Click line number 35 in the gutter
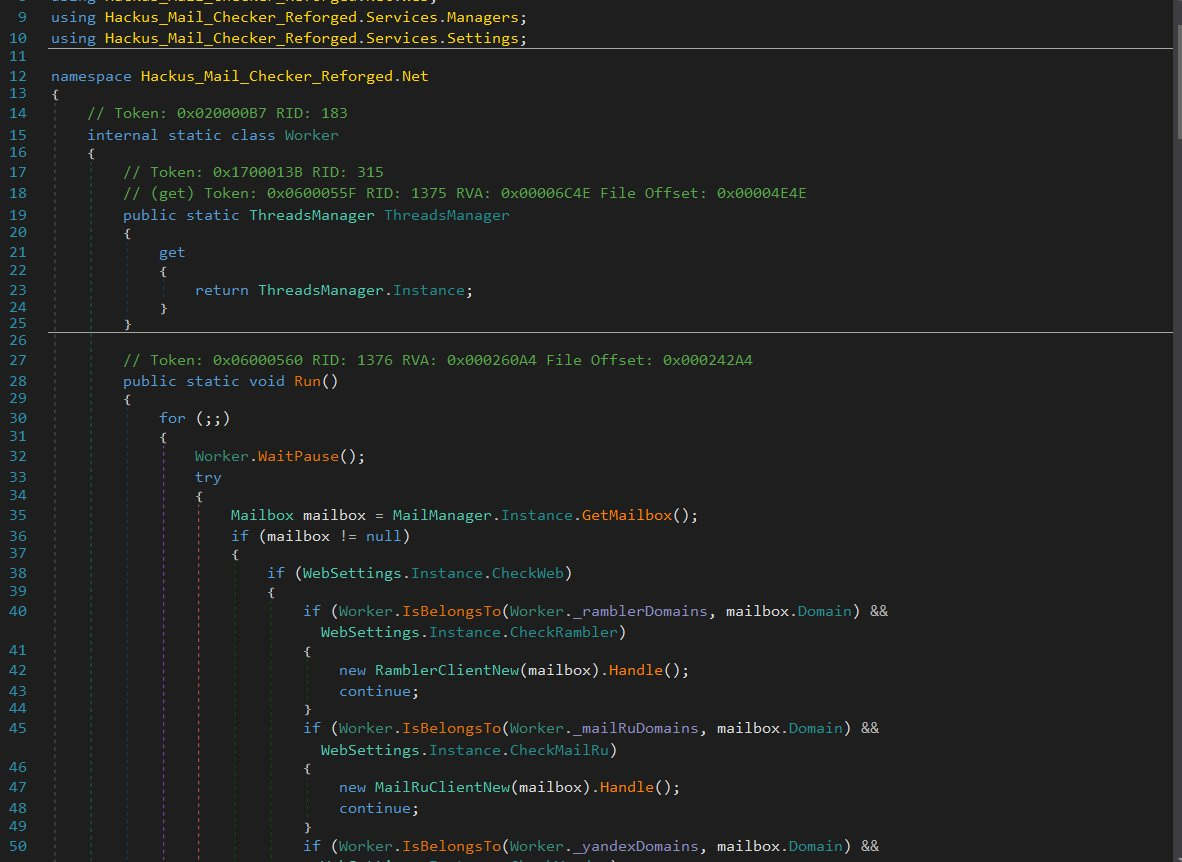The height and width of the screenshot is (862, 1182). pos(18,515)
